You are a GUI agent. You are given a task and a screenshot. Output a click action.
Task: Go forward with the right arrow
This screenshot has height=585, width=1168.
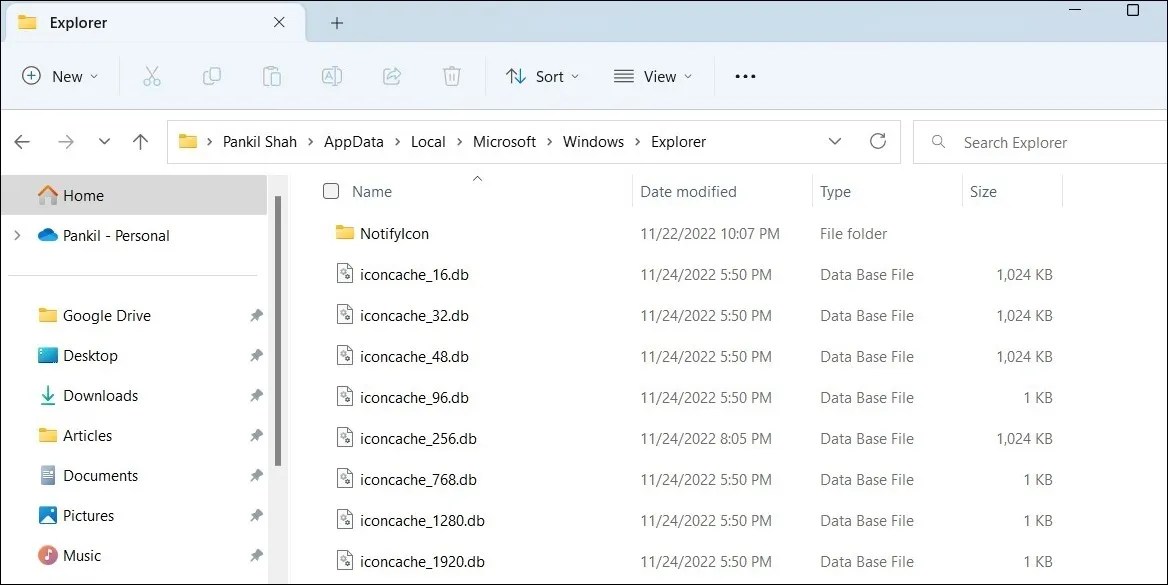pyautogui.click(x=66, y=142)
